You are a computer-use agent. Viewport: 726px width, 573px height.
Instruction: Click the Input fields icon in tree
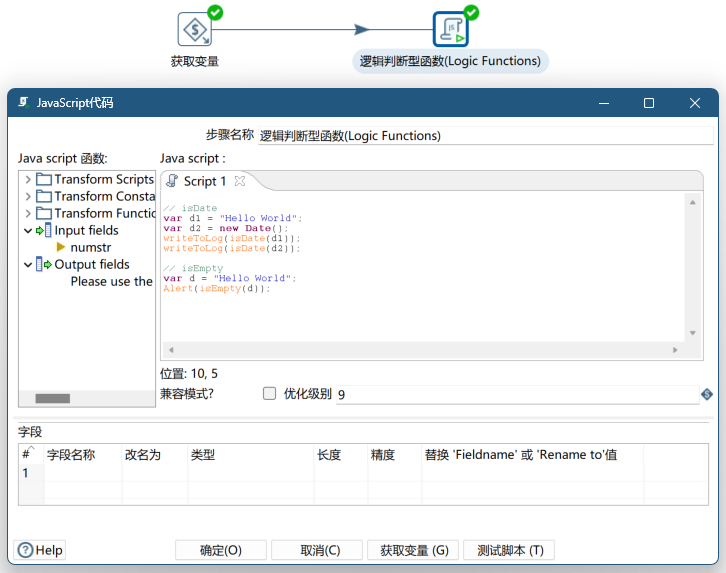point(44,231)
